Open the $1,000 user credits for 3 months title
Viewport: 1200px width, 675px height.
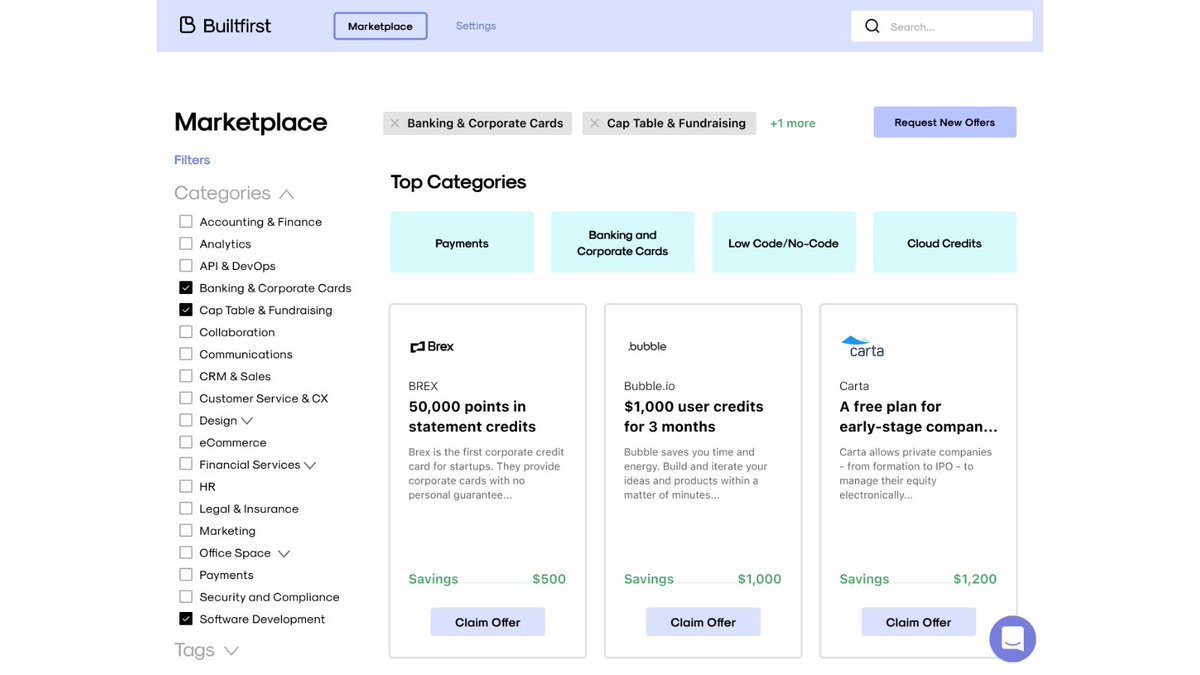[x=693, y=416]
